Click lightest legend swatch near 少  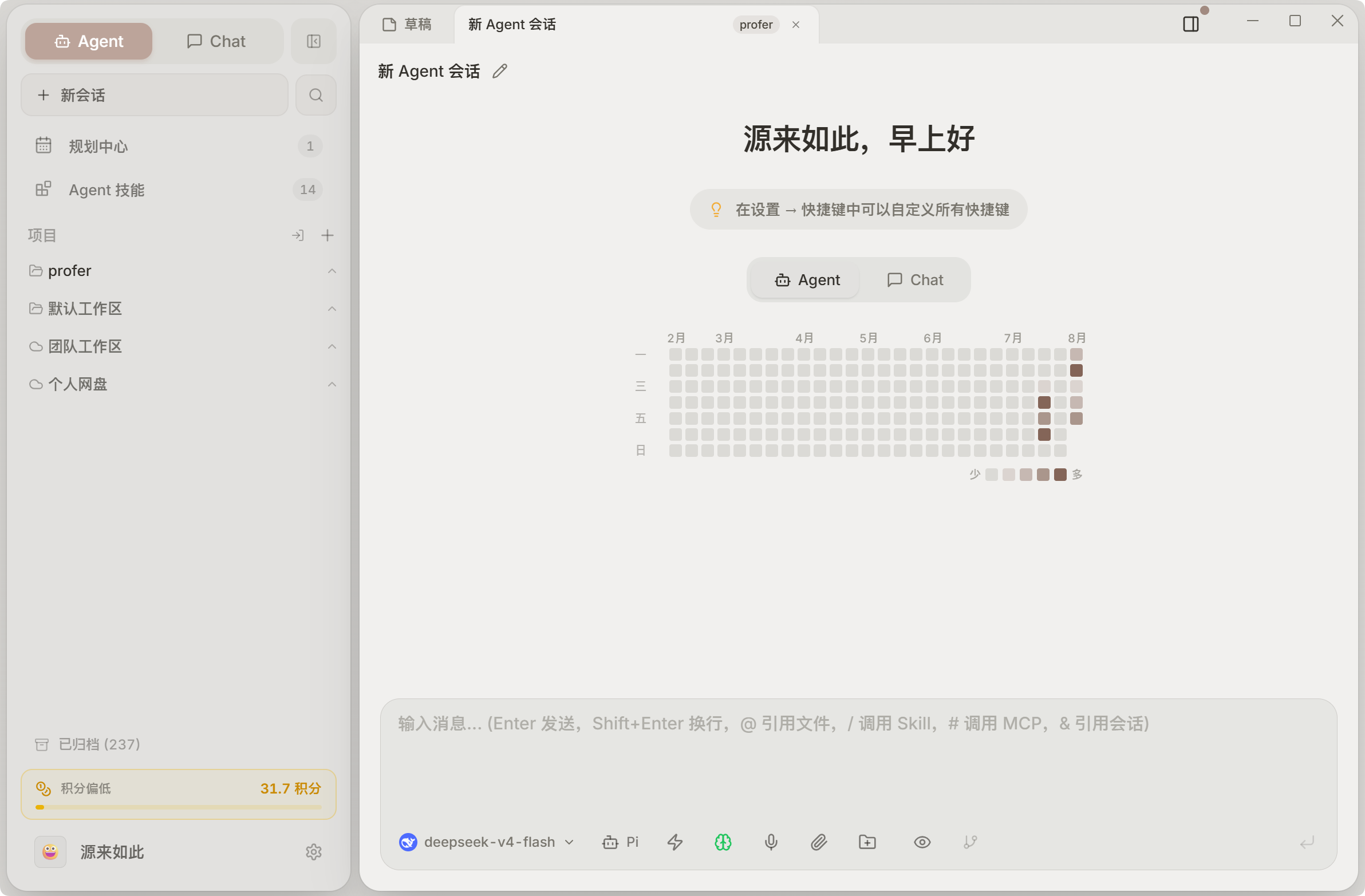point(991,475)
